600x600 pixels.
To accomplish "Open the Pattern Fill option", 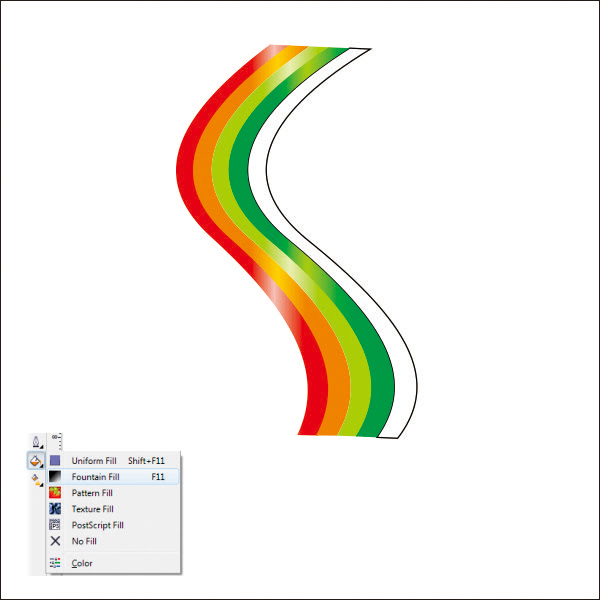I will coord(113,493).
